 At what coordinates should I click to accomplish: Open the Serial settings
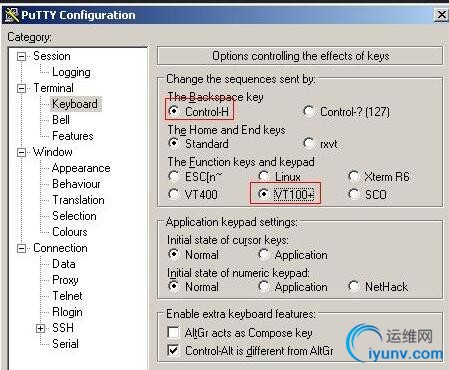click(x=65, y=344)
